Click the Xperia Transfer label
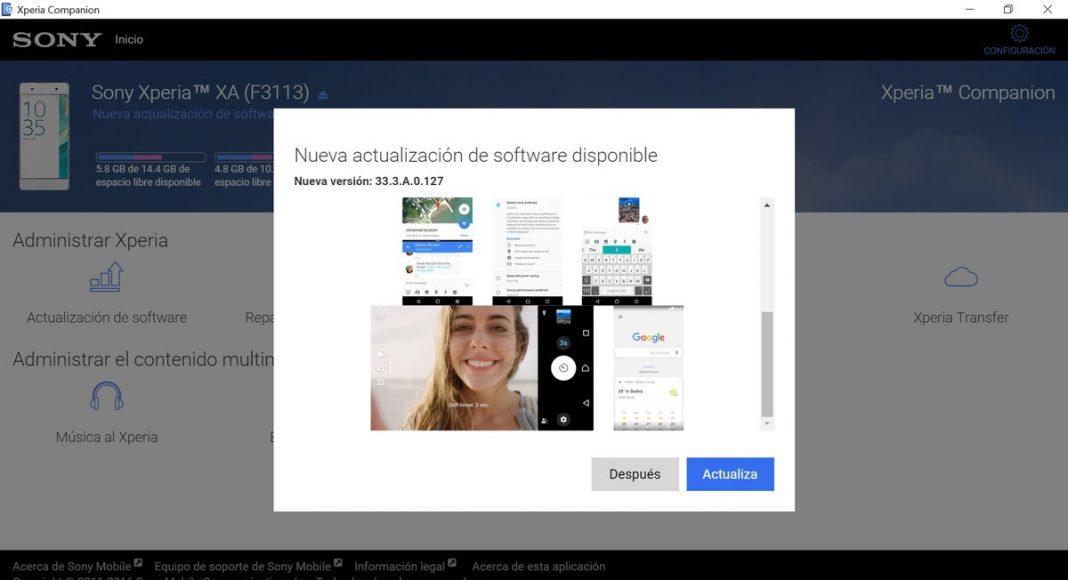 pyautogui.click(x=960, y=317)
